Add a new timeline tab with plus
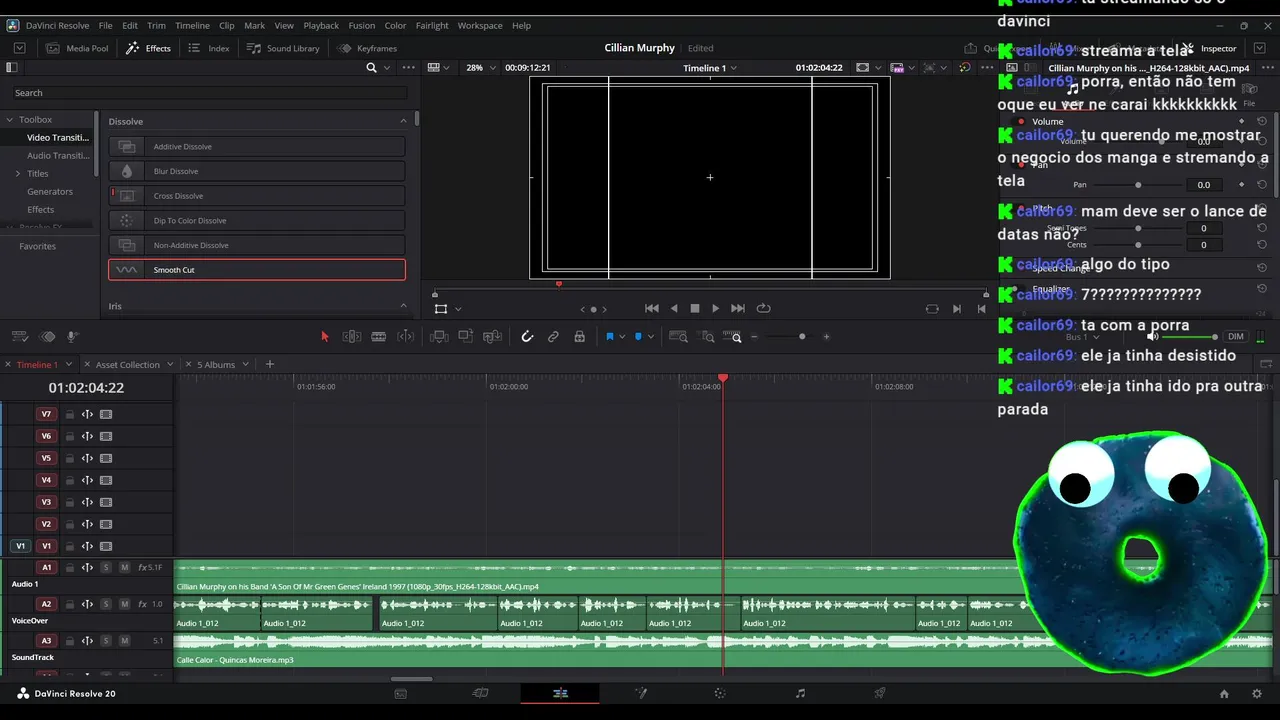 click(269, 365)
